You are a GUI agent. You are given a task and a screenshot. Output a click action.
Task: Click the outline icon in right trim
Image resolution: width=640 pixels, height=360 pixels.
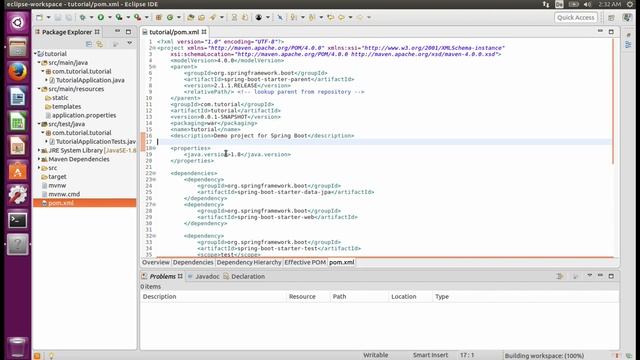point(628,45)
